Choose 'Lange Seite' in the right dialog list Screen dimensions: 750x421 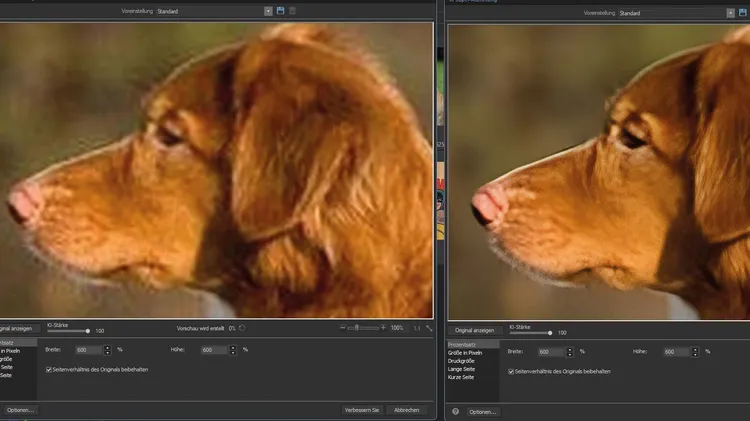[x=463, y=370]
